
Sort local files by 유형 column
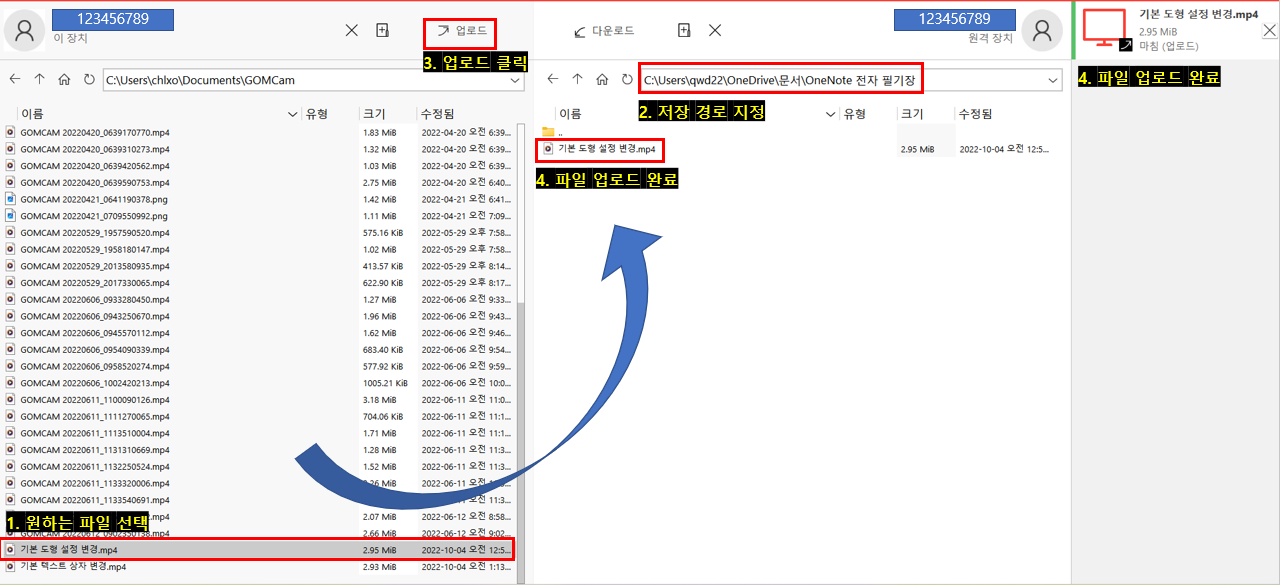coord(317,115)
